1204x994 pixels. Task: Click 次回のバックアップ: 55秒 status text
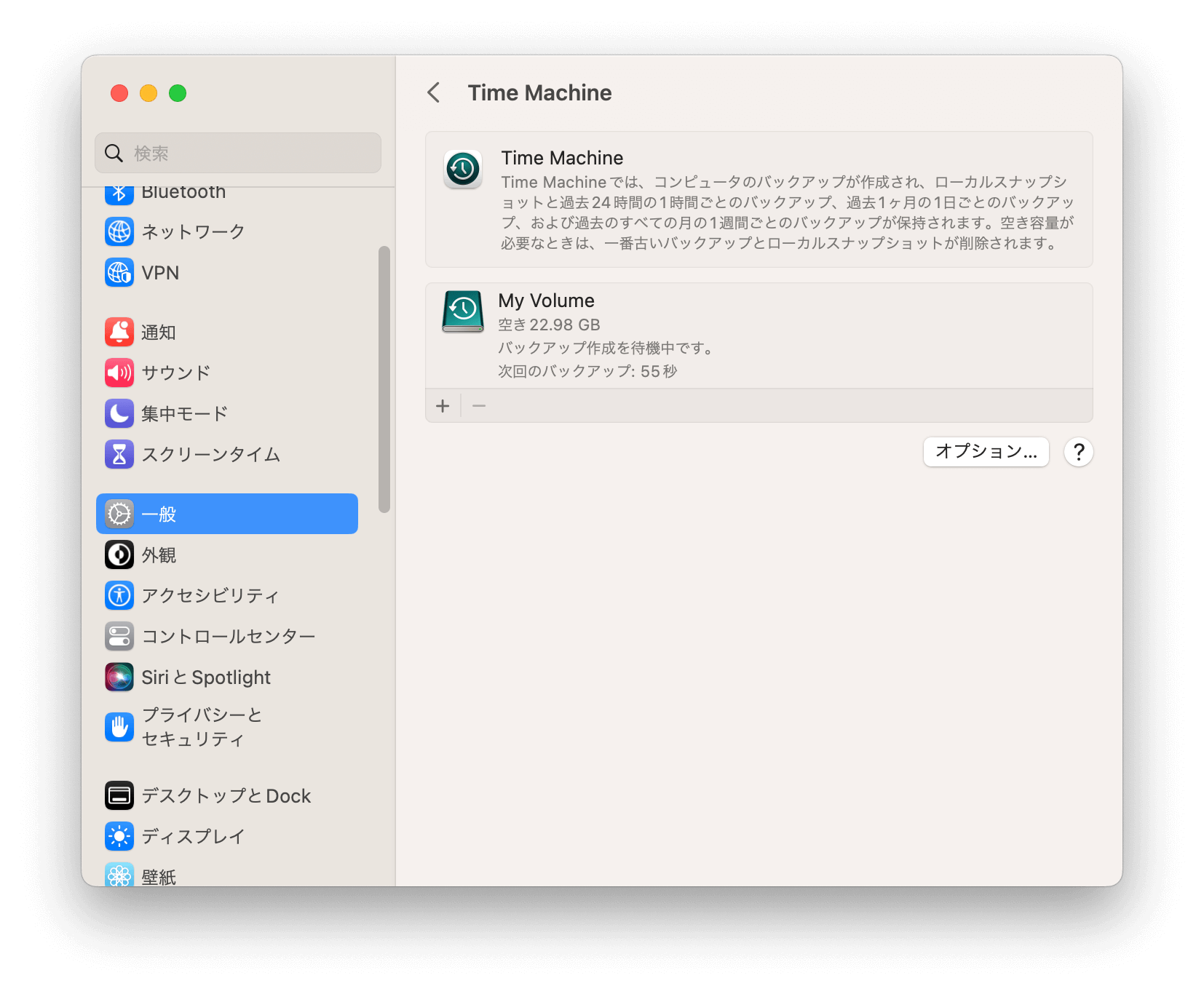click(x=587, y=371)
